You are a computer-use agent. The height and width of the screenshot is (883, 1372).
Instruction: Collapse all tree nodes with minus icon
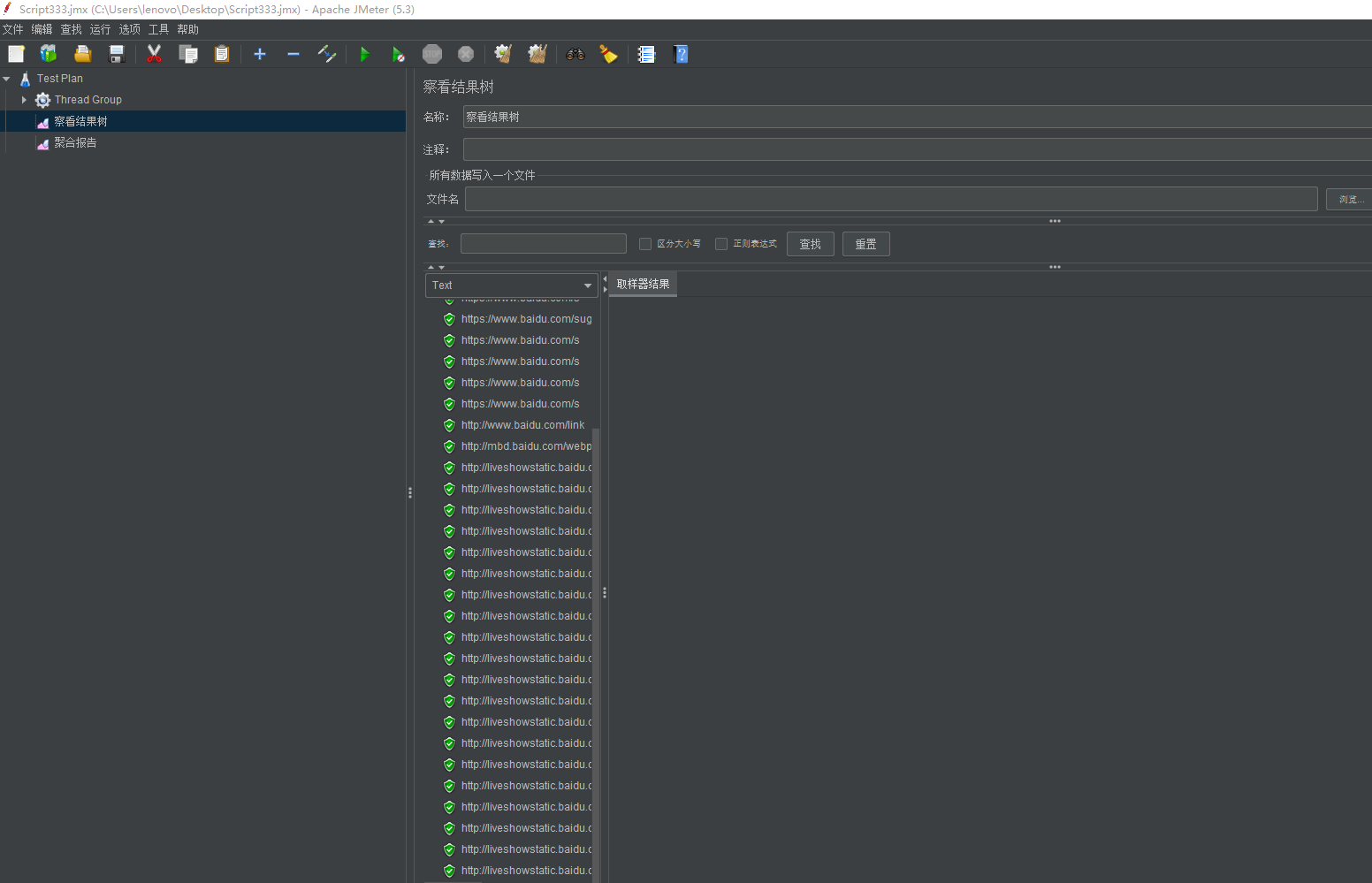coord(293,54)
